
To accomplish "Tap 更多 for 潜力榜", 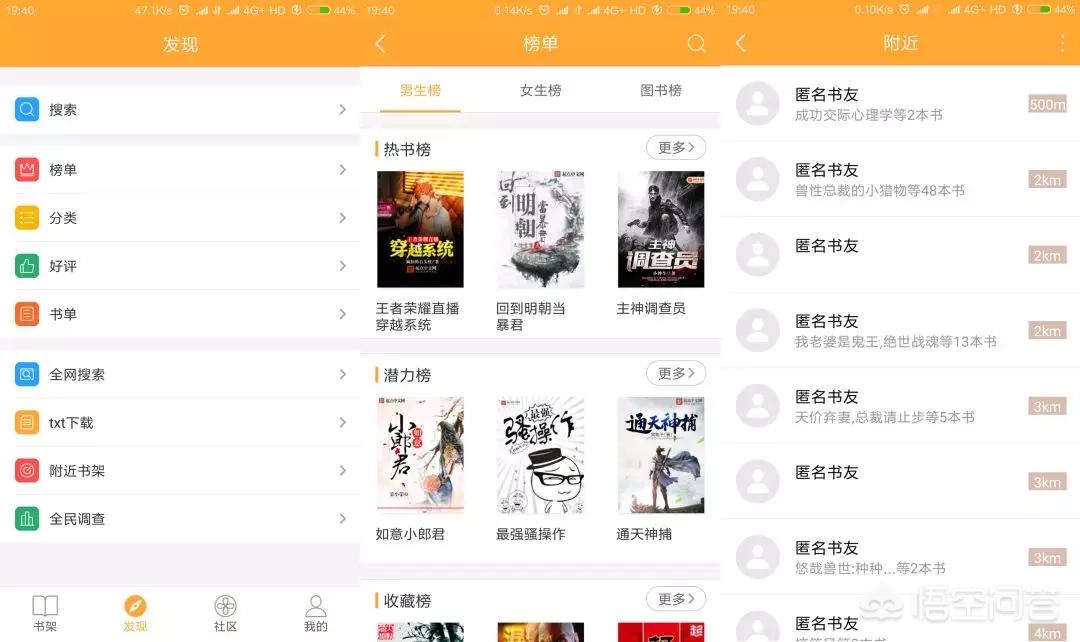I will pyautogui.click(x=676, y=373).
